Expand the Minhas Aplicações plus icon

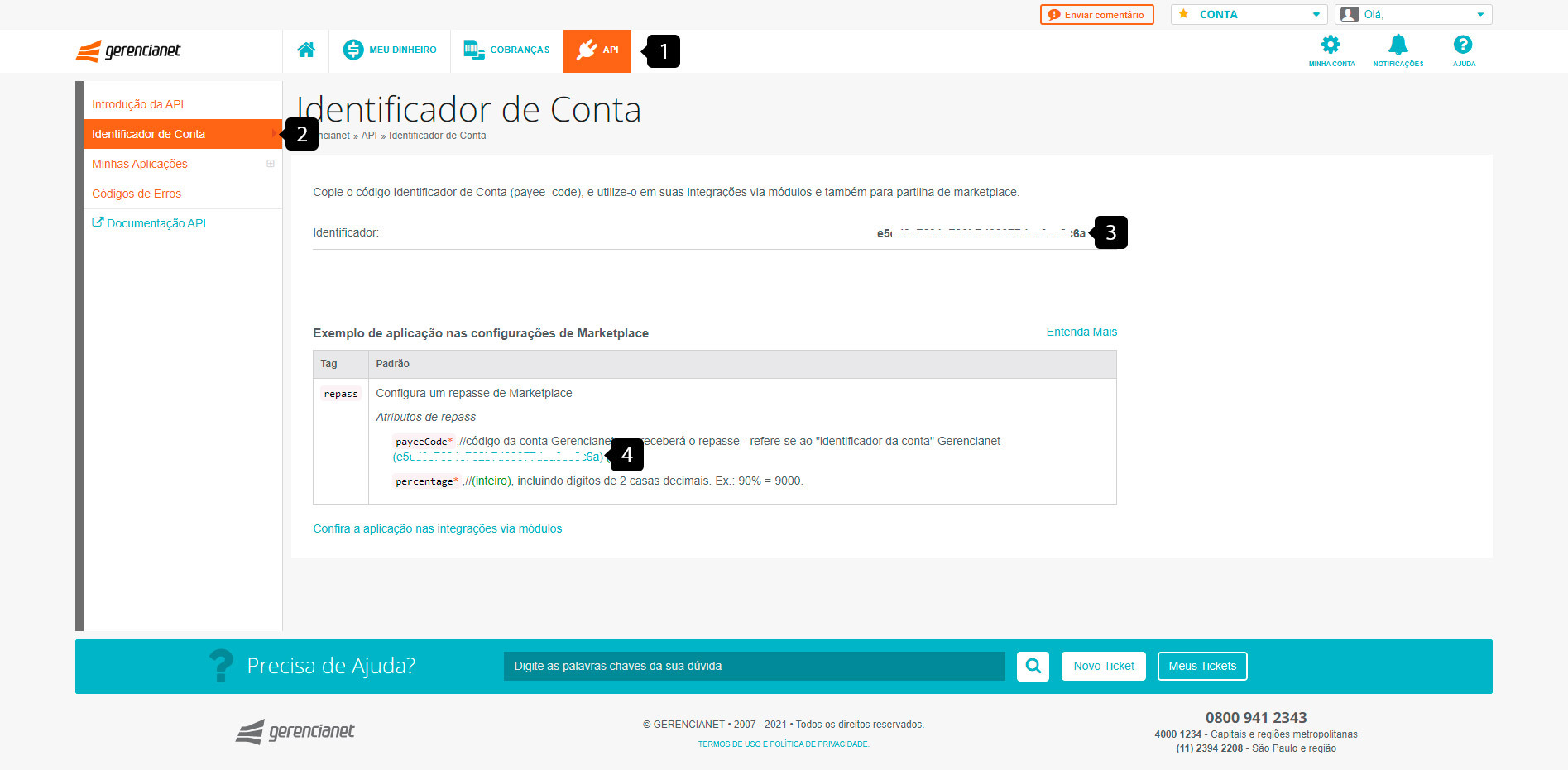click(270, 164)
